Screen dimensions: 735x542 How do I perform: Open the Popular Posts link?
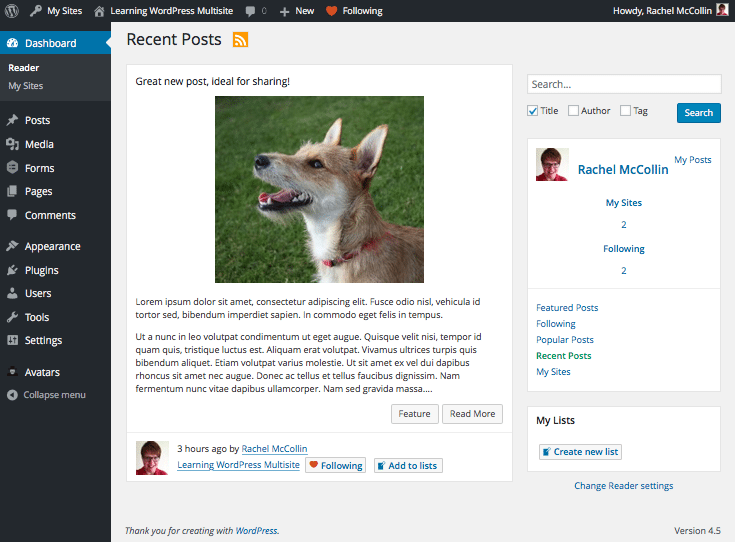[565, 339]
